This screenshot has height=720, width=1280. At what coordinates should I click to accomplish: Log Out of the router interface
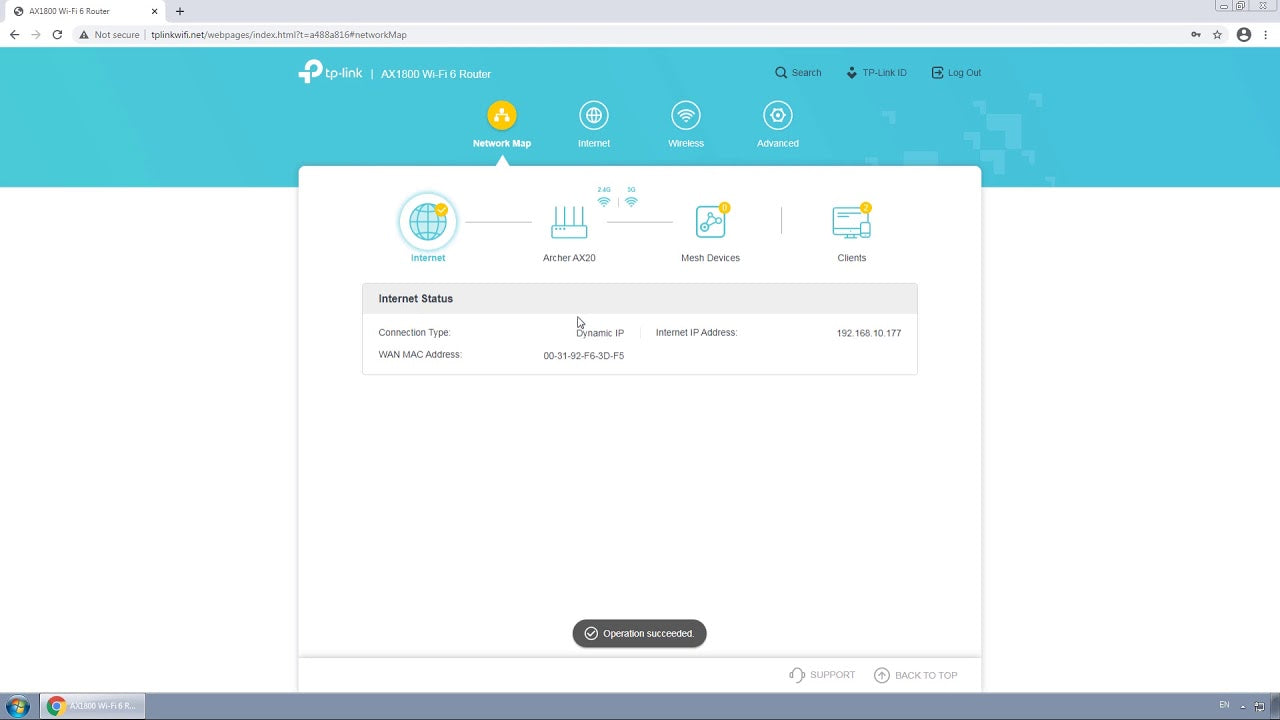click(956, 72)
